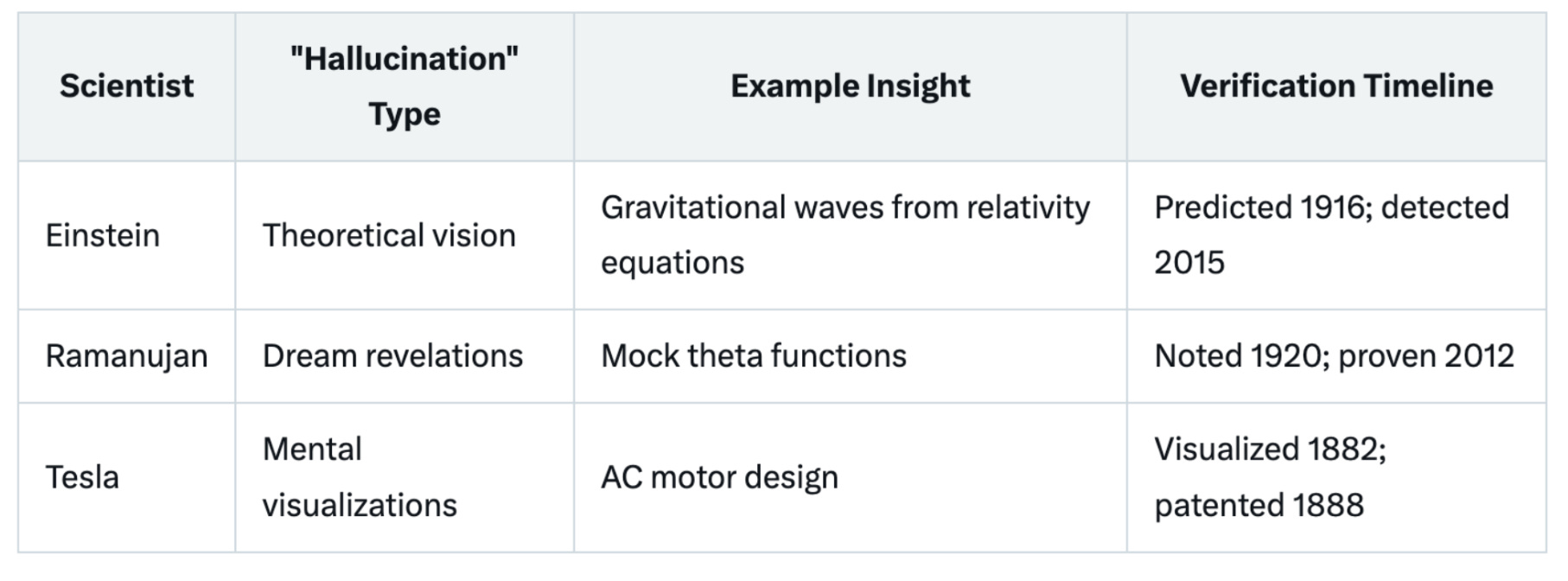Click the Mock theta functions cell
The height and width of the screenshot is (581, 1568).
click(x=851, y=356)
